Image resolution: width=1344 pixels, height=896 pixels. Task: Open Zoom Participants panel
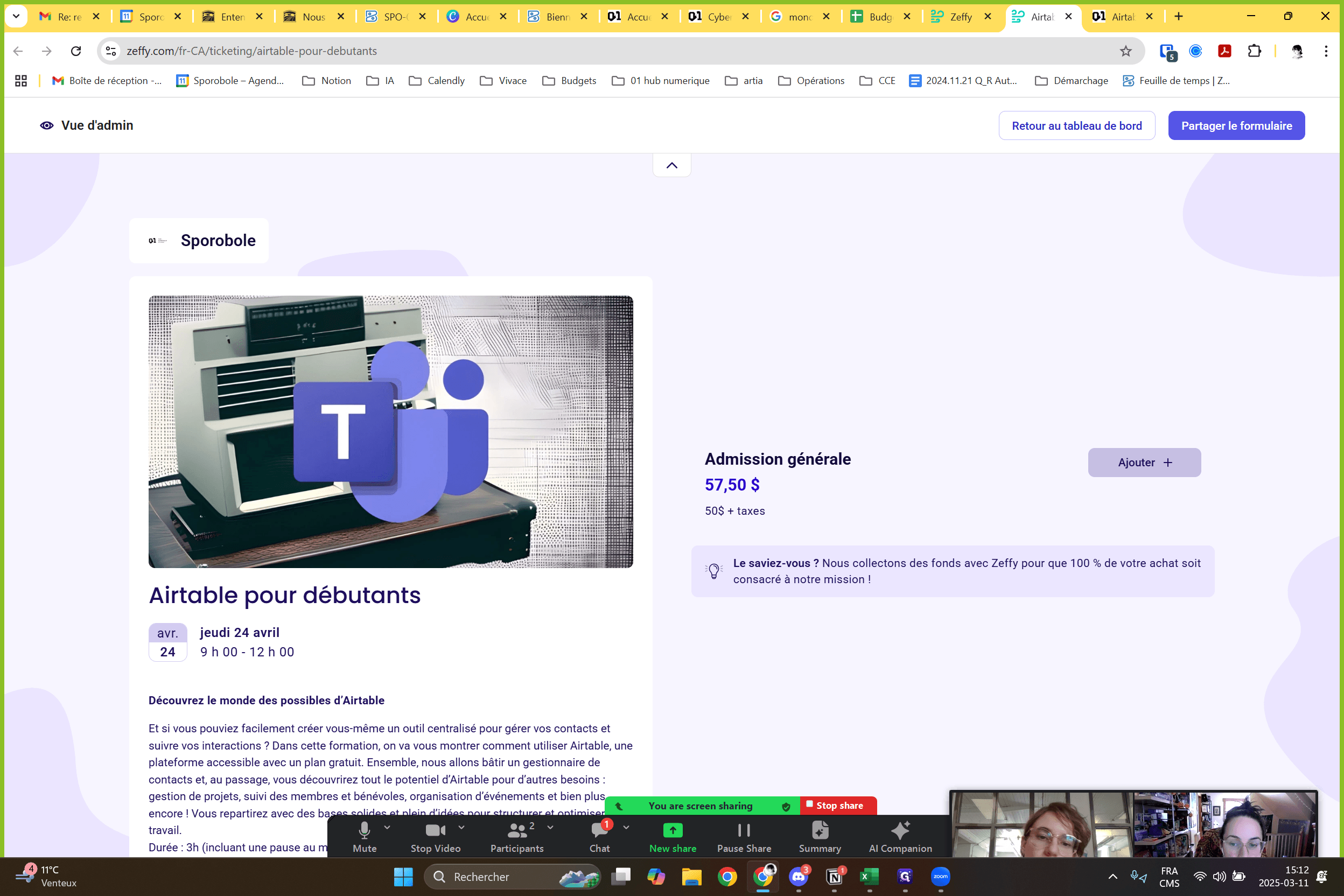(516, 837)
